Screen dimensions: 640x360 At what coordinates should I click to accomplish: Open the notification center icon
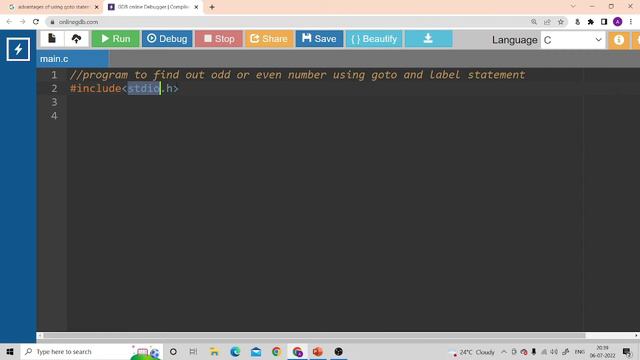click(x=627, y=352)
